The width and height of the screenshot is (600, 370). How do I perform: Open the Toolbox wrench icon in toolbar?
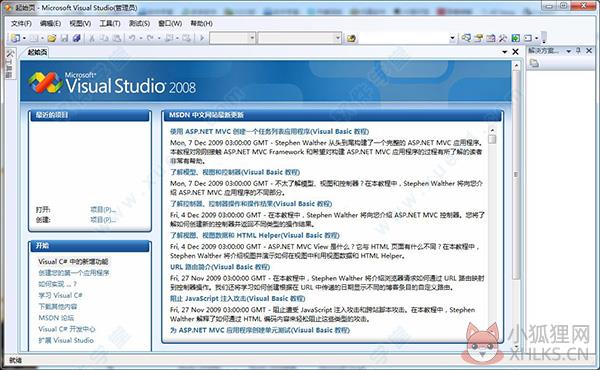point(503,38)
